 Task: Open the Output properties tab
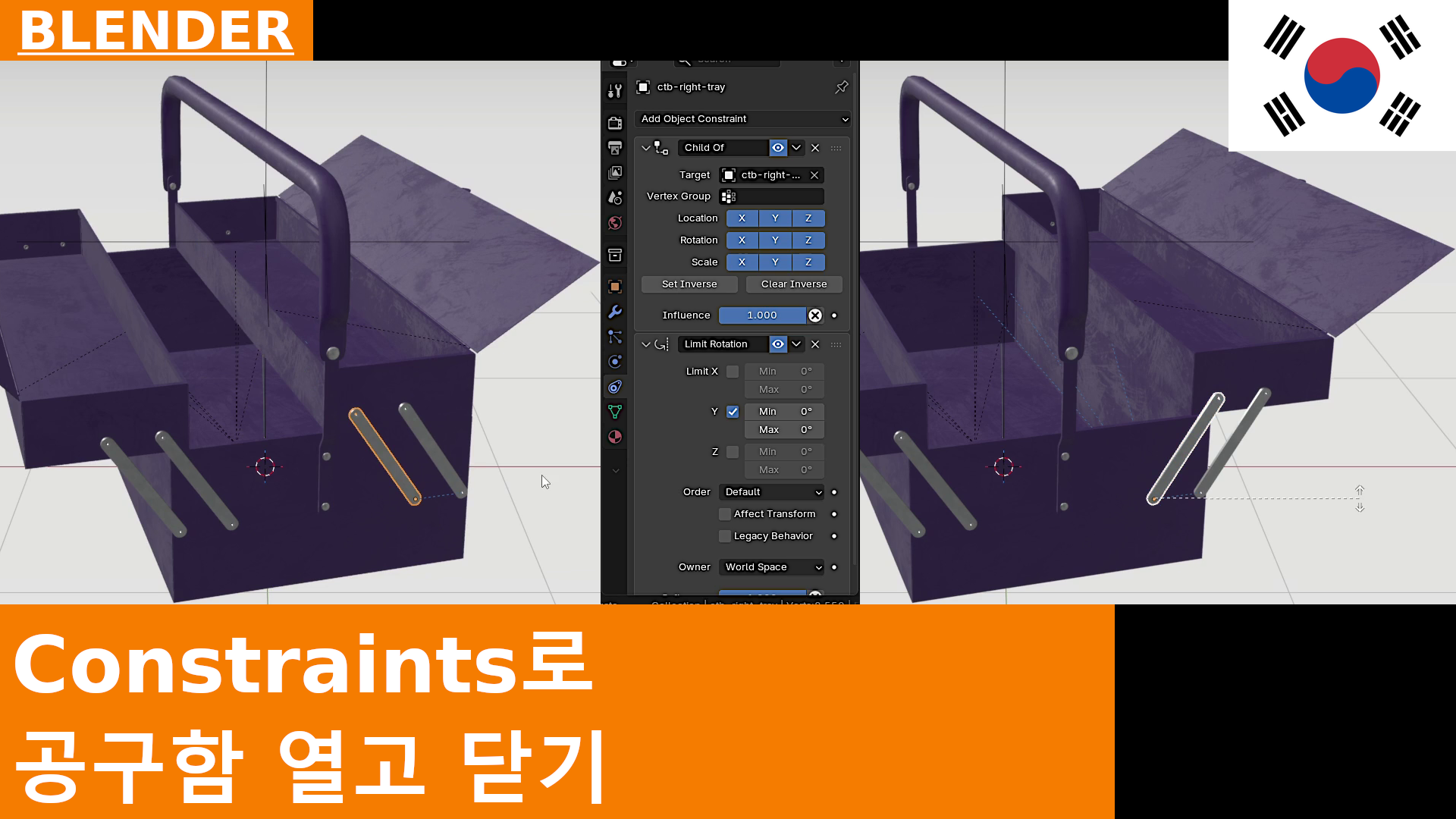tap(615, 148)
